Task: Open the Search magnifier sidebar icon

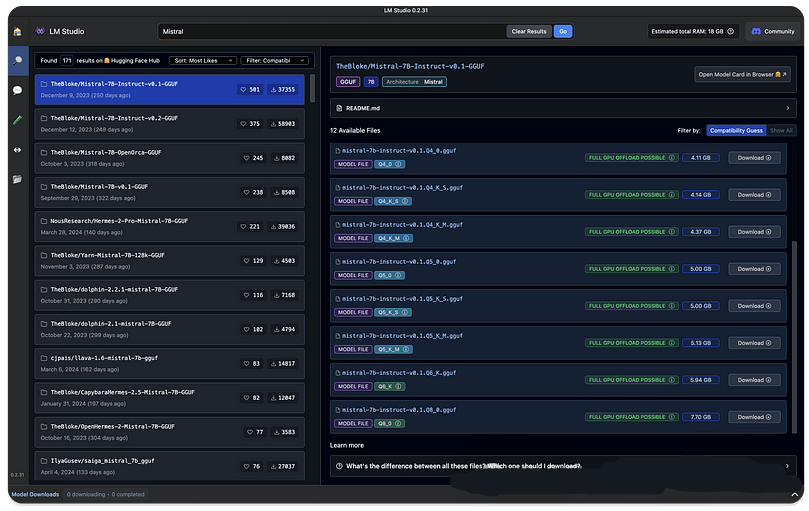Action: pos(18,61)
